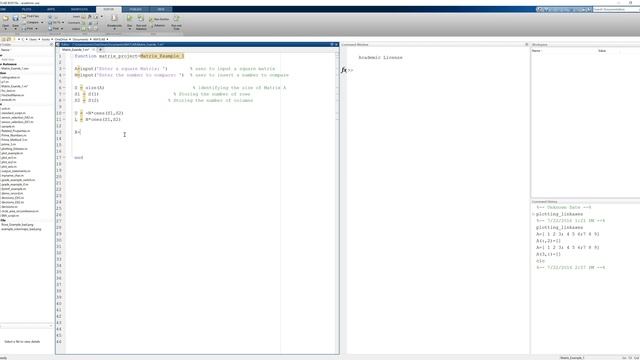This screenshot has height=360, width=640.
Task: Select BMI_script.m in Current Folder
Action: pyautogui.click(x=10, y=216)
